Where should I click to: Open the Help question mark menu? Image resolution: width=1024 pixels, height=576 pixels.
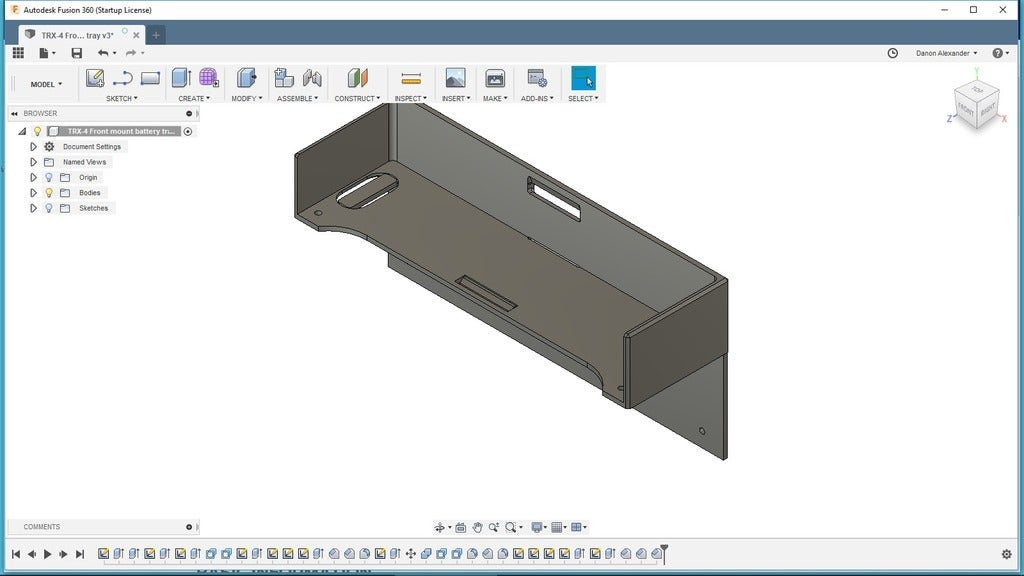coord(1000,53)
